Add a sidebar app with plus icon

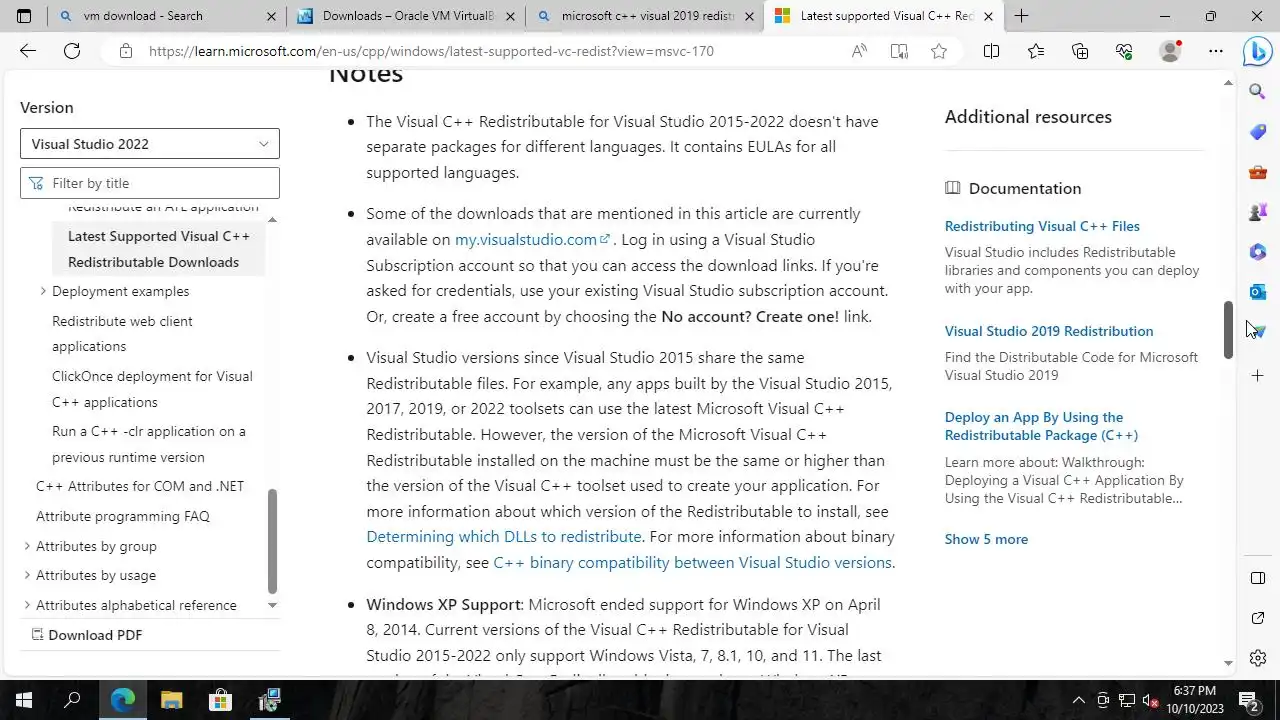tap(1258, 375)
